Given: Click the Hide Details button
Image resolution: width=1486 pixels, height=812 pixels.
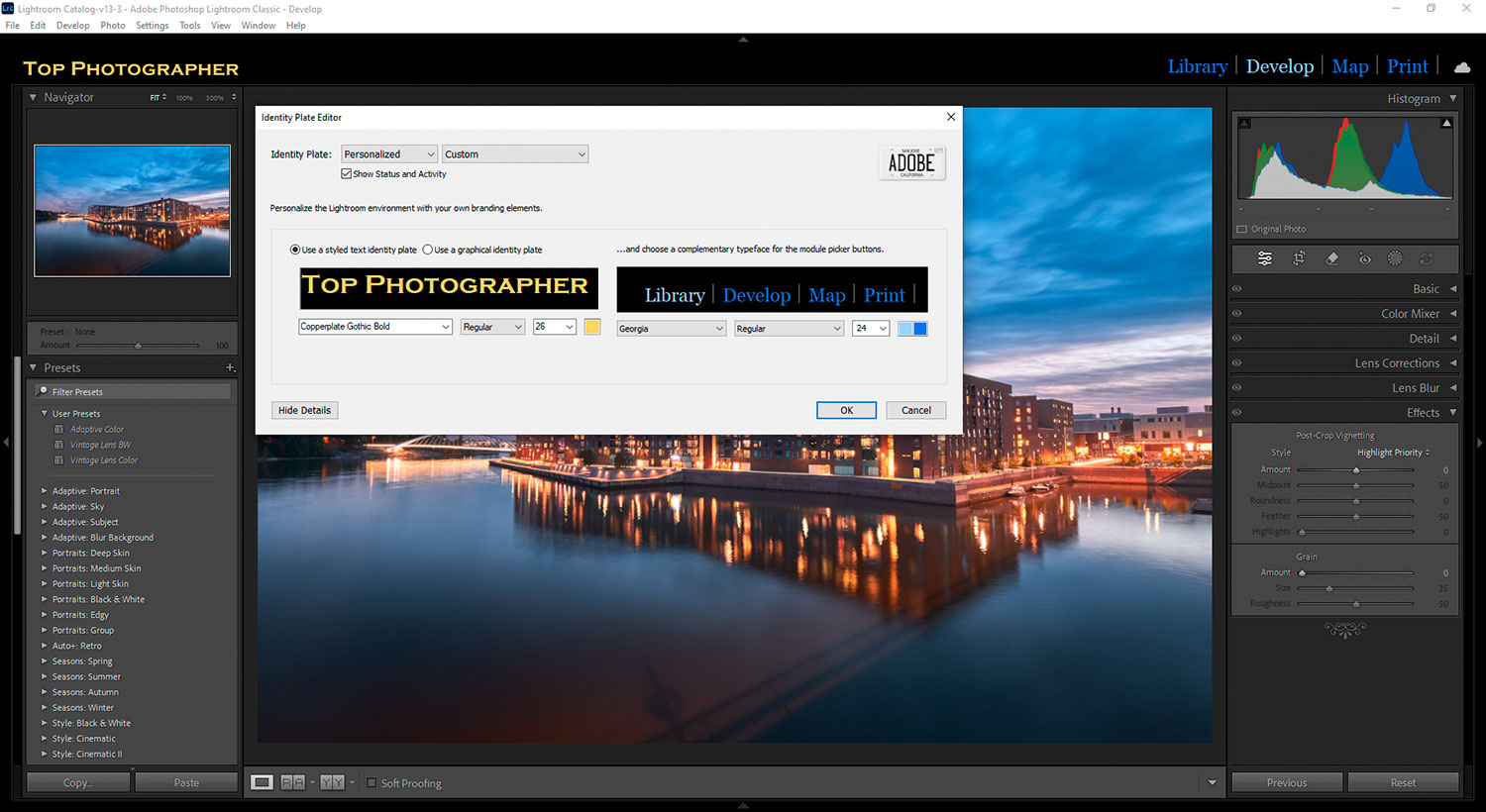Looking at the screenshot, I should 304,410.
